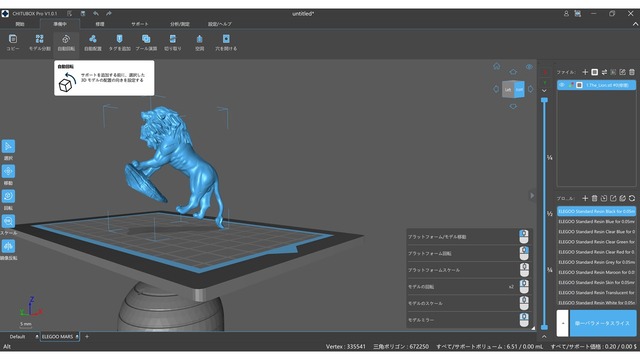Image resolution: width=640 pixels, height=360 pixels.
Task: Click the 単一パラメータスライス slice button
Action: (x=603, y=323)
